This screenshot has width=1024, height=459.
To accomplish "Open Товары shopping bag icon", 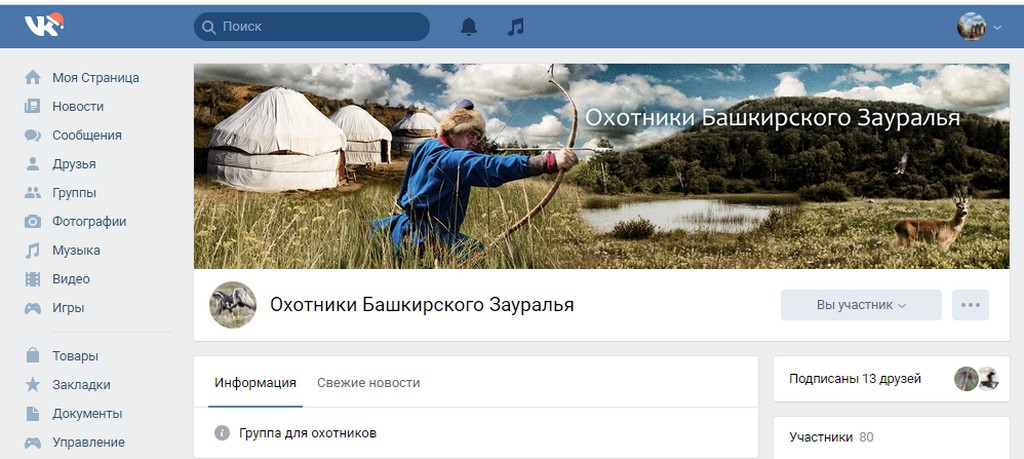I will tap(33, 356).
